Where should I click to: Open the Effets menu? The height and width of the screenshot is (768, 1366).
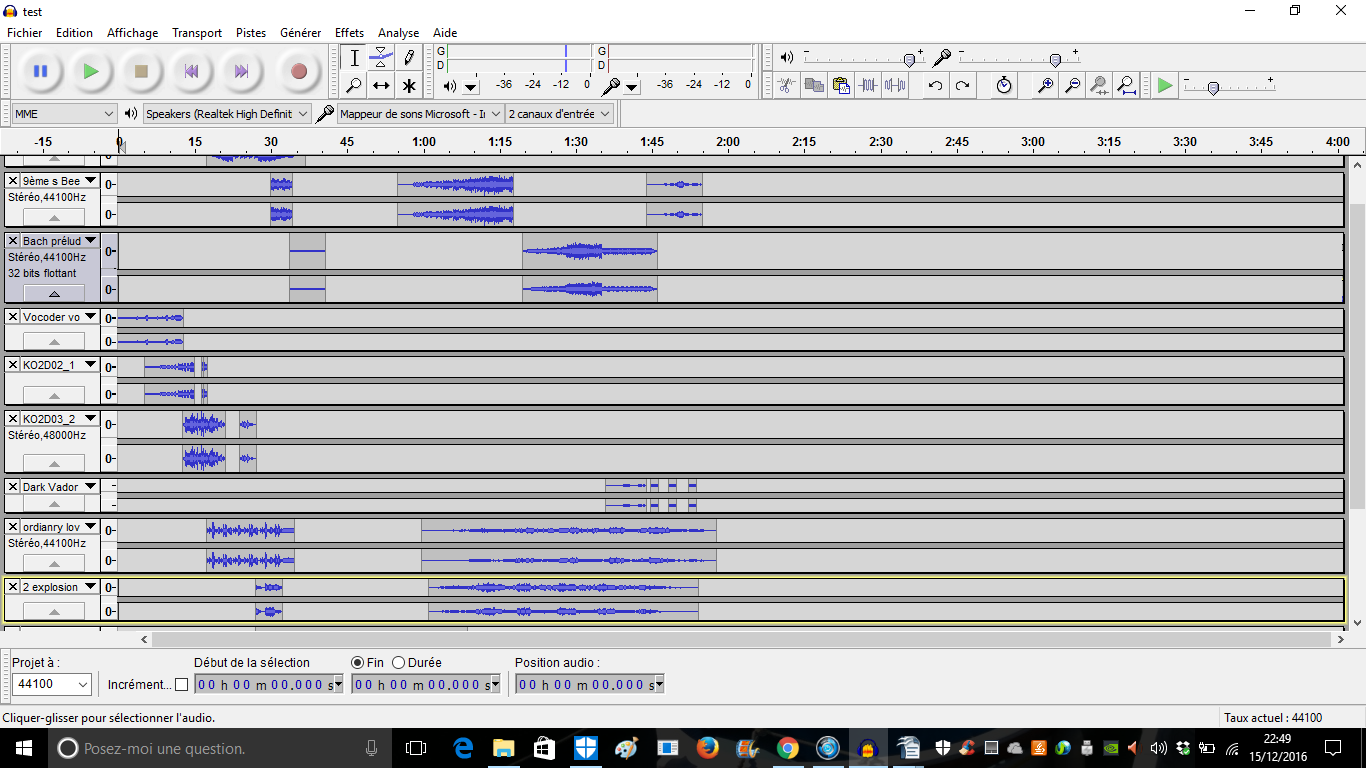(x=349, y=33)
